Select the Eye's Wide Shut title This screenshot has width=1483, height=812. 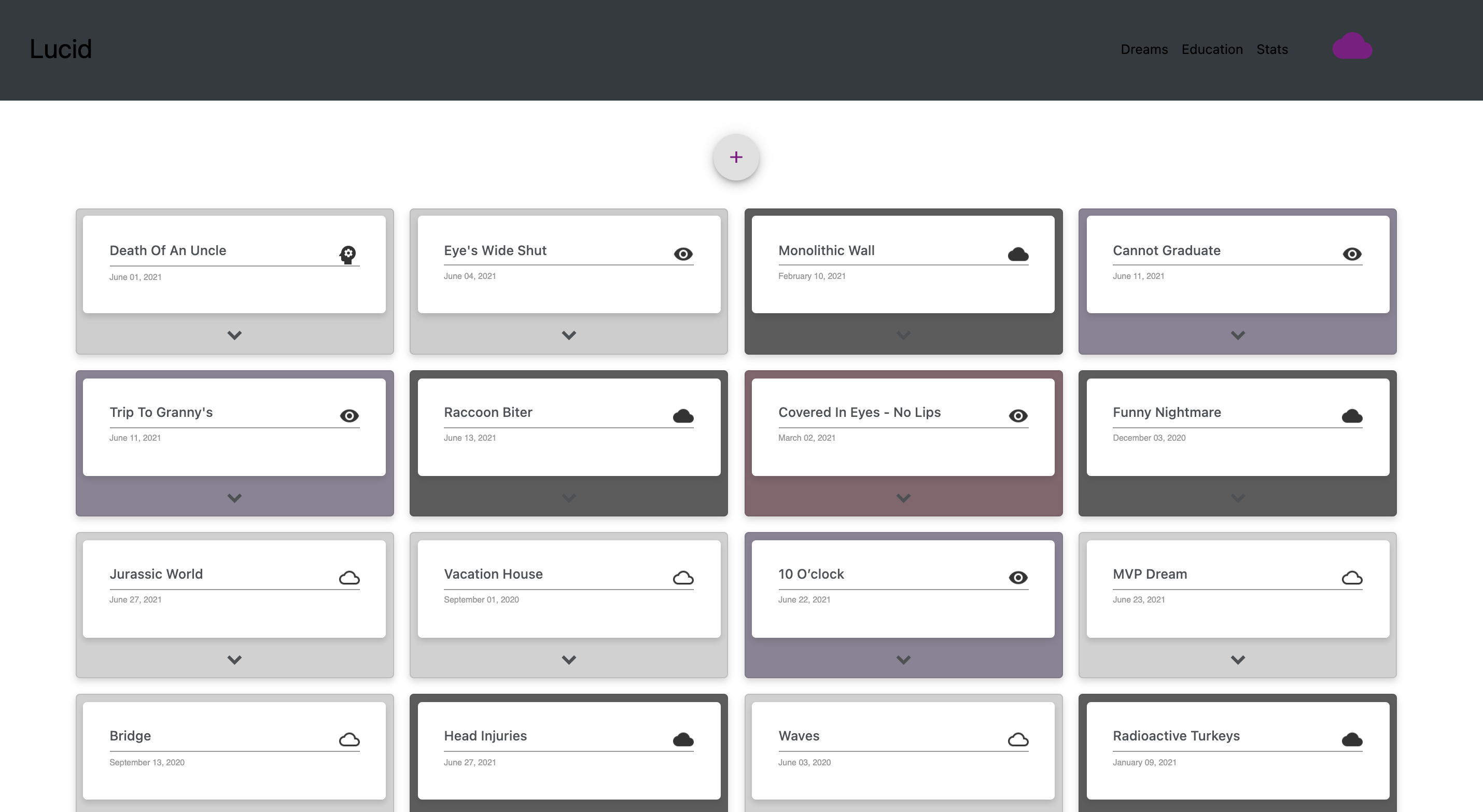495,250
